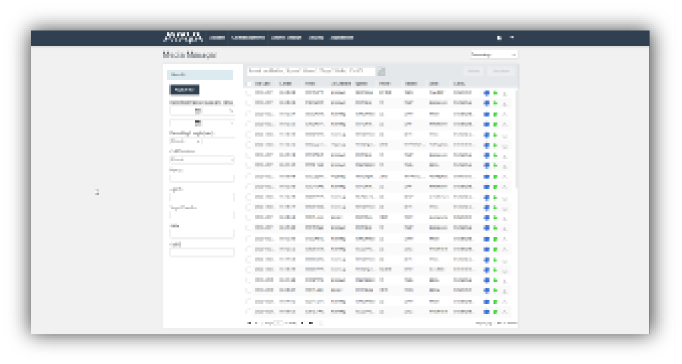Tick the checkbox of the second table row
This screenshot has height=364, width=682.
pos(249,103)
